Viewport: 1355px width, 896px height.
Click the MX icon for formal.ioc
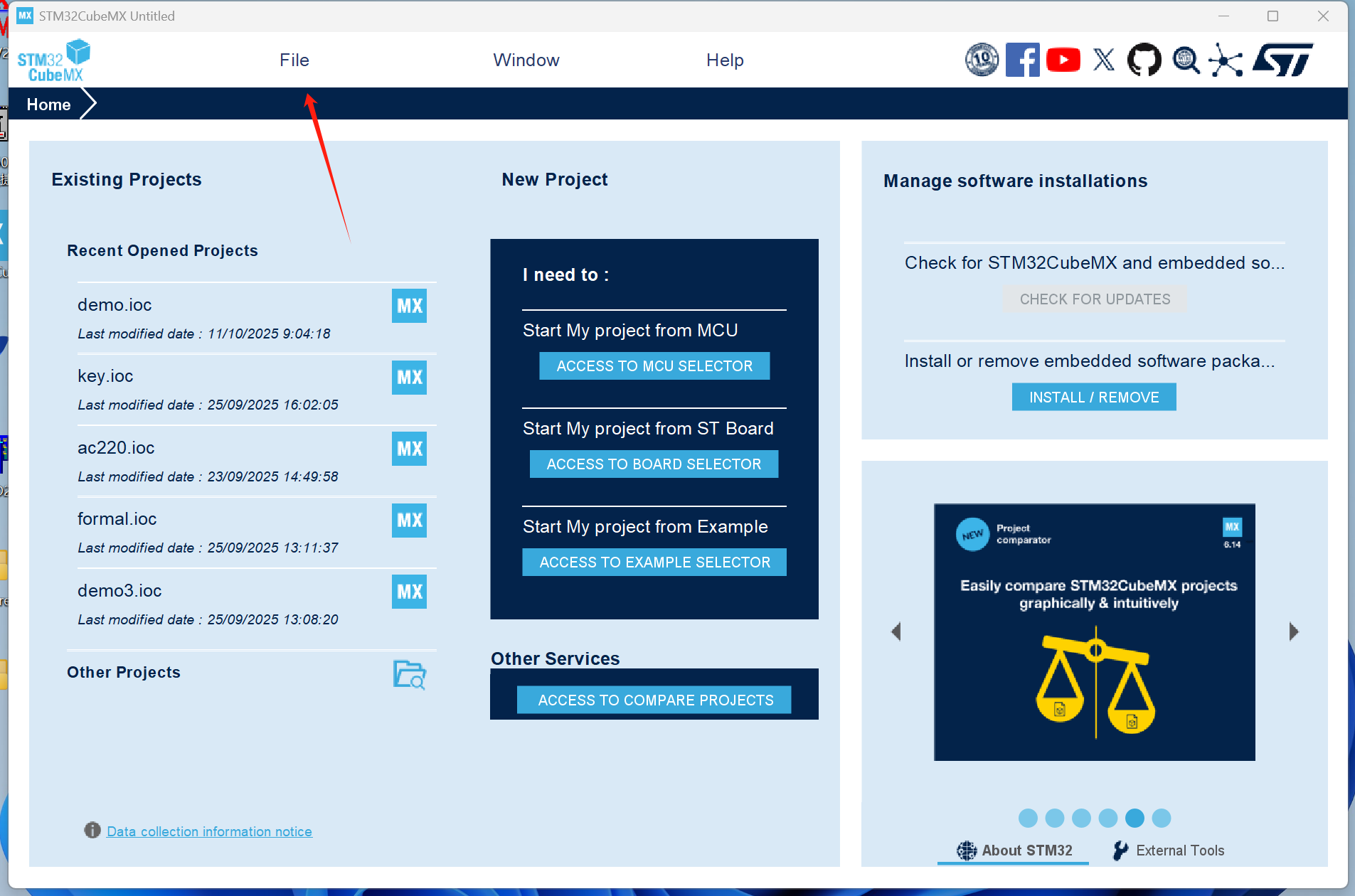(409, 520)
